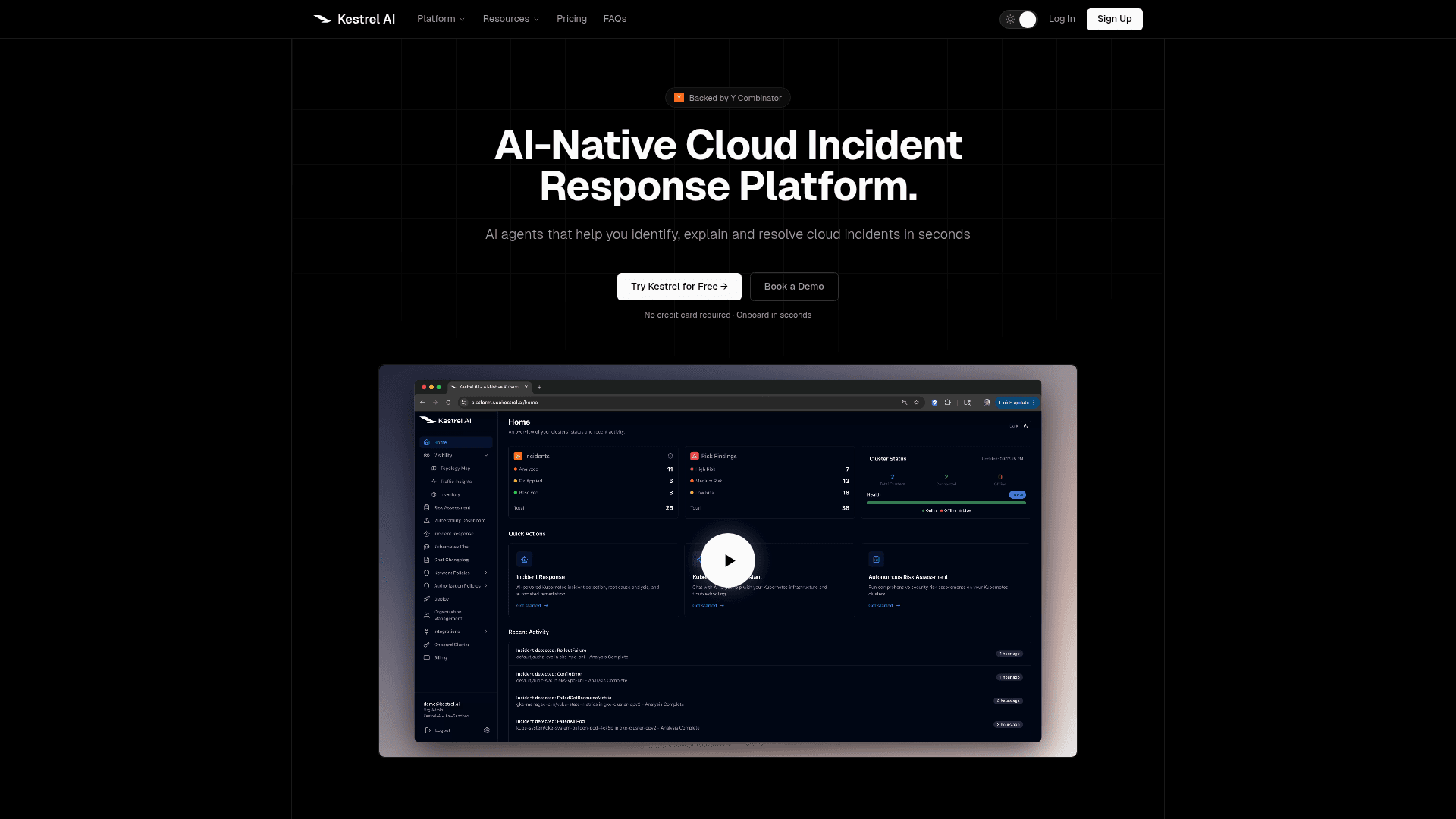Click the demo@kestrel.ai account label

pos(441,704)
